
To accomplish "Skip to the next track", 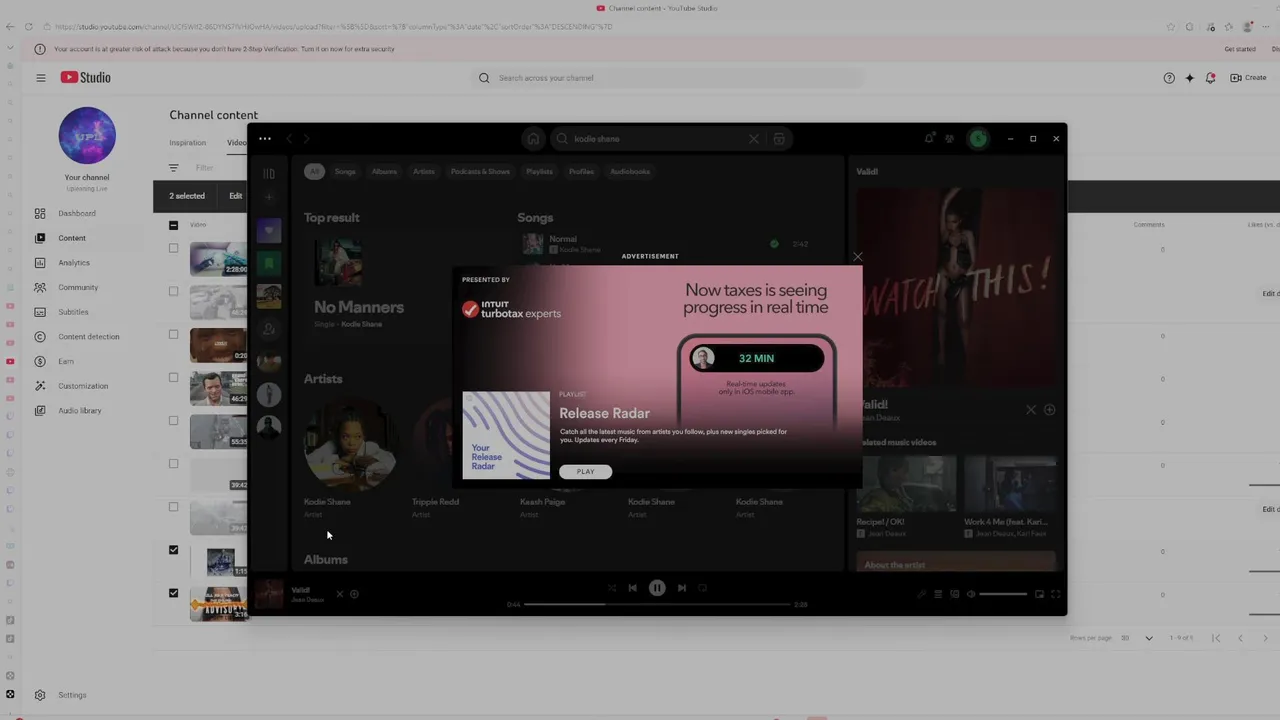I will point(682,588).
